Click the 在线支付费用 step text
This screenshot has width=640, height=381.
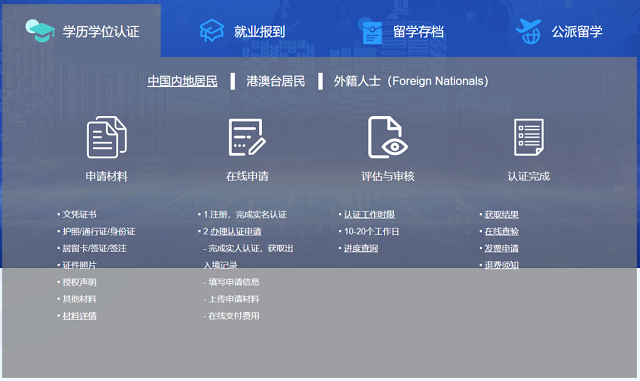[233, 316]
